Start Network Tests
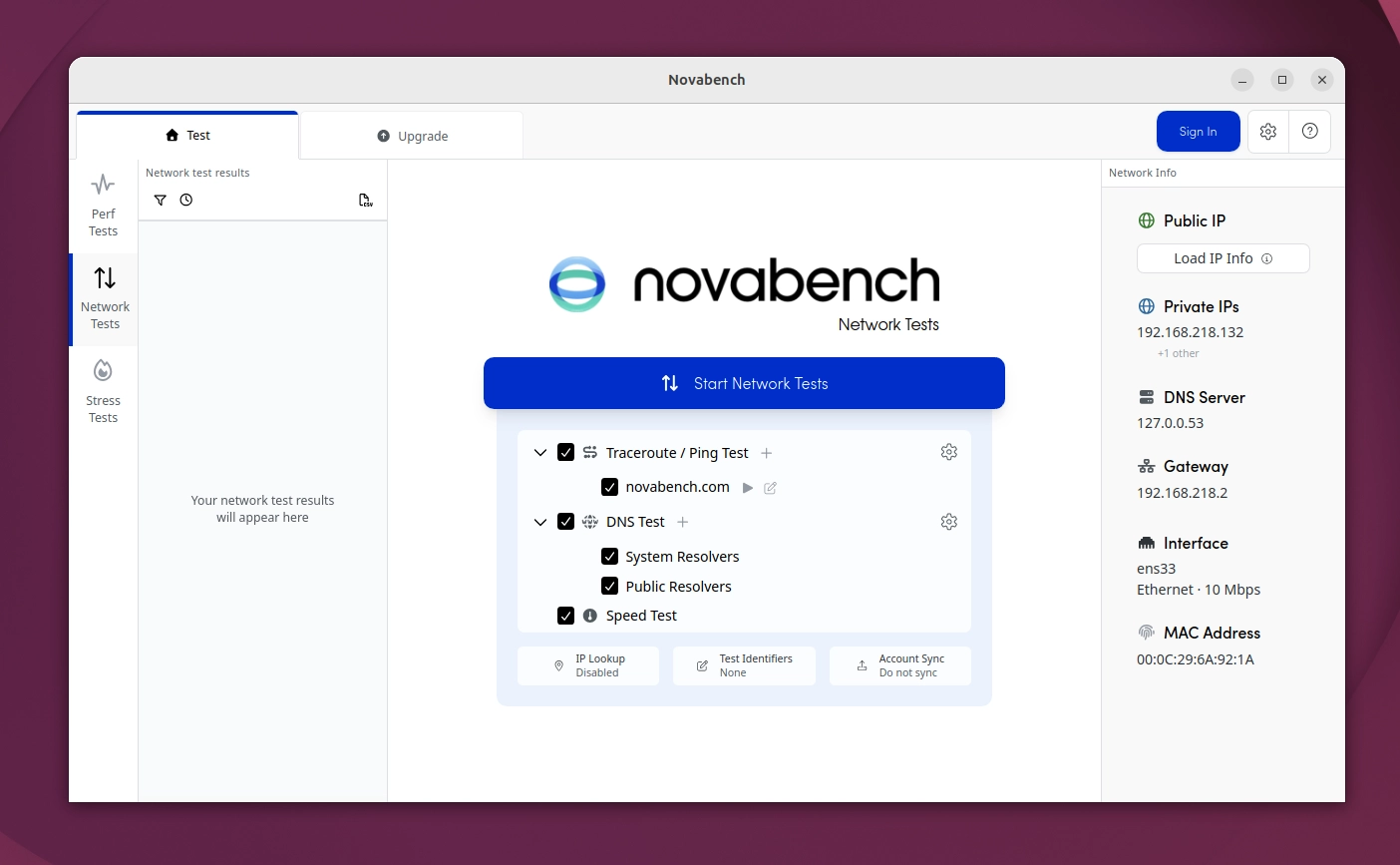Viewport: 1400px width, 865px height. point(744,383)
